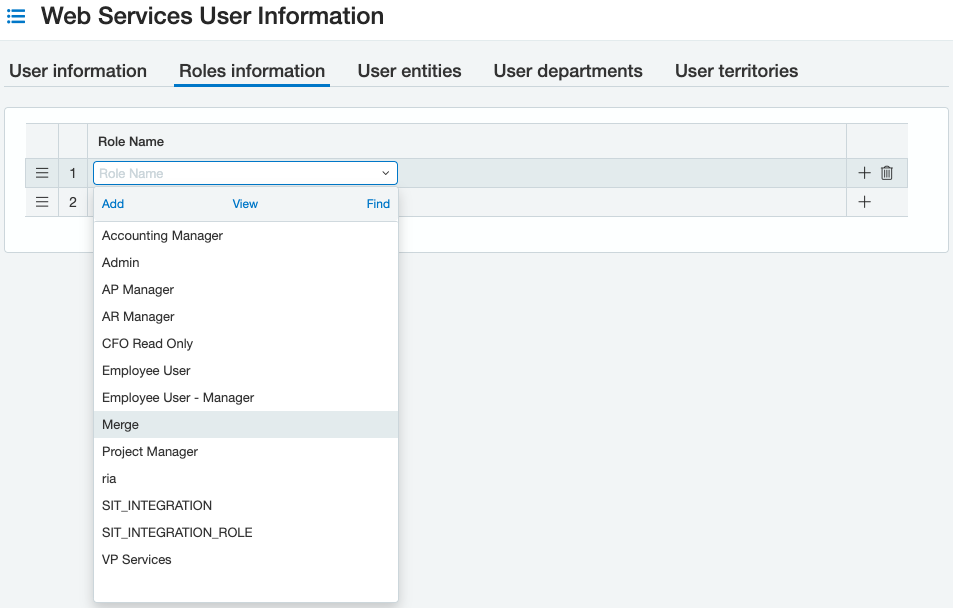Choose the VP Services role
953x608 pixels.
(x=137, y=560)
